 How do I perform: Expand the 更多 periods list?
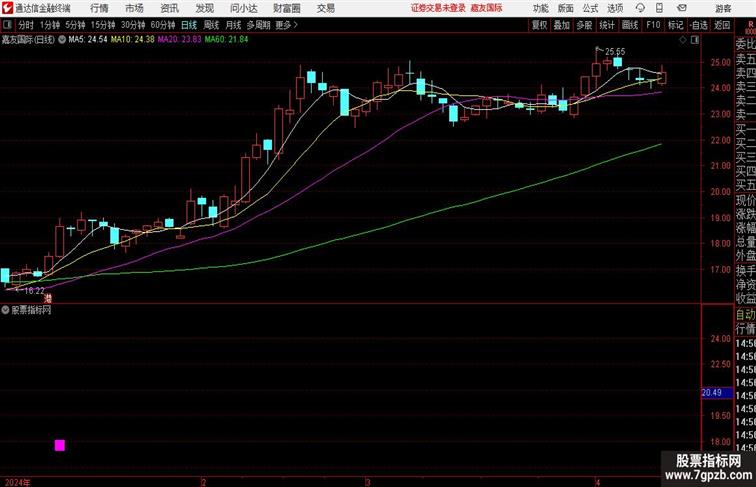click(286, 25)
